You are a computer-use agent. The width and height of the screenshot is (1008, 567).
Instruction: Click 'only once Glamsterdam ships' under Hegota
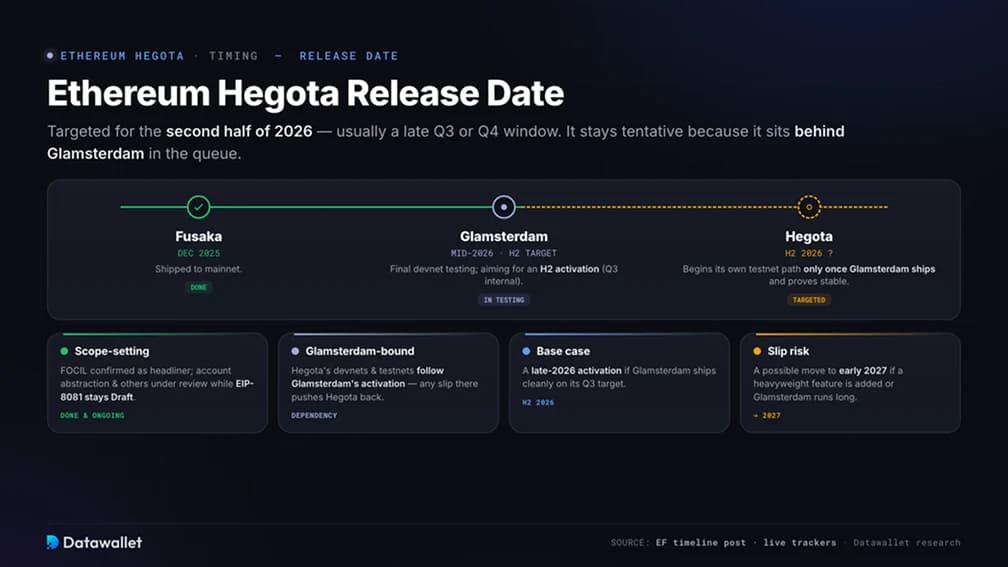pyautogui.click(x=869, y=269)
